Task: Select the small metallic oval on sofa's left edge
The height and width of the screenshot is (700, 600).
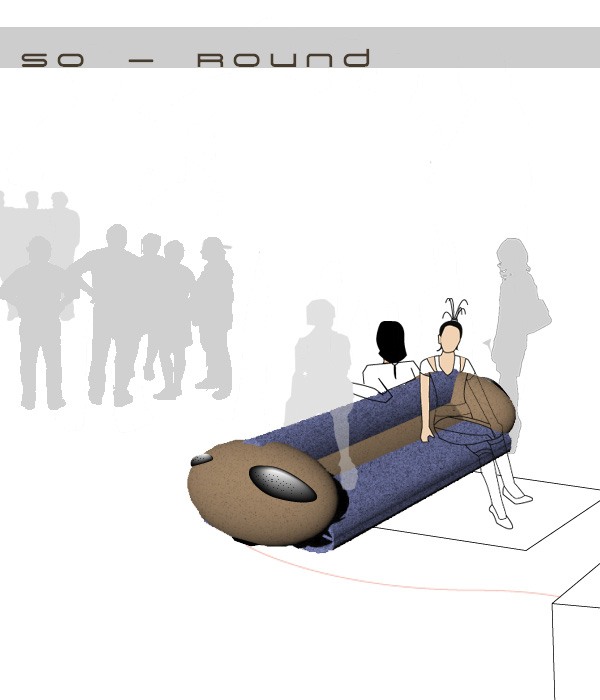Action: click(x=201, y=459)
